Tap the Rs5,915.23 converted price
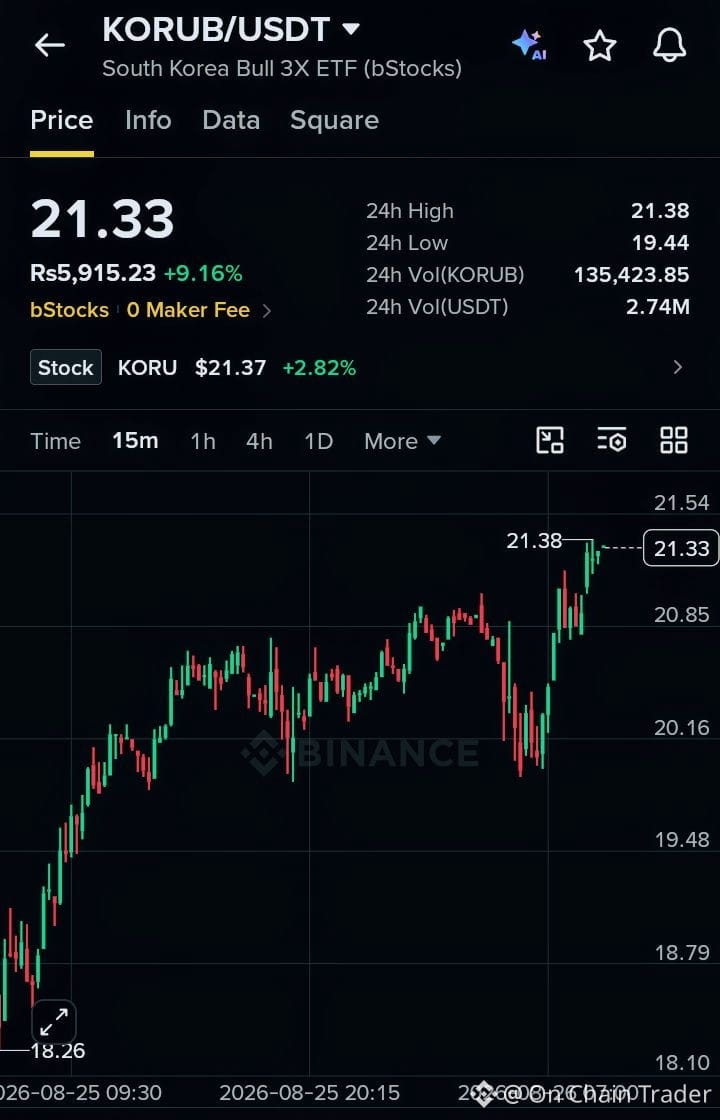Viewport: 720px width, 1120px height. (93, 273)
